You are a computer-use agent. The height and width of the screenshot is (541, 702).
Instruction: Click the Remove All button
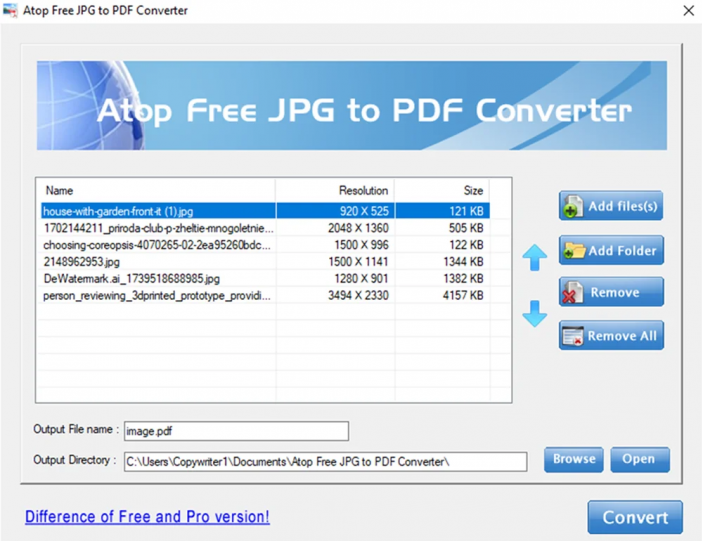pos(610,336)
